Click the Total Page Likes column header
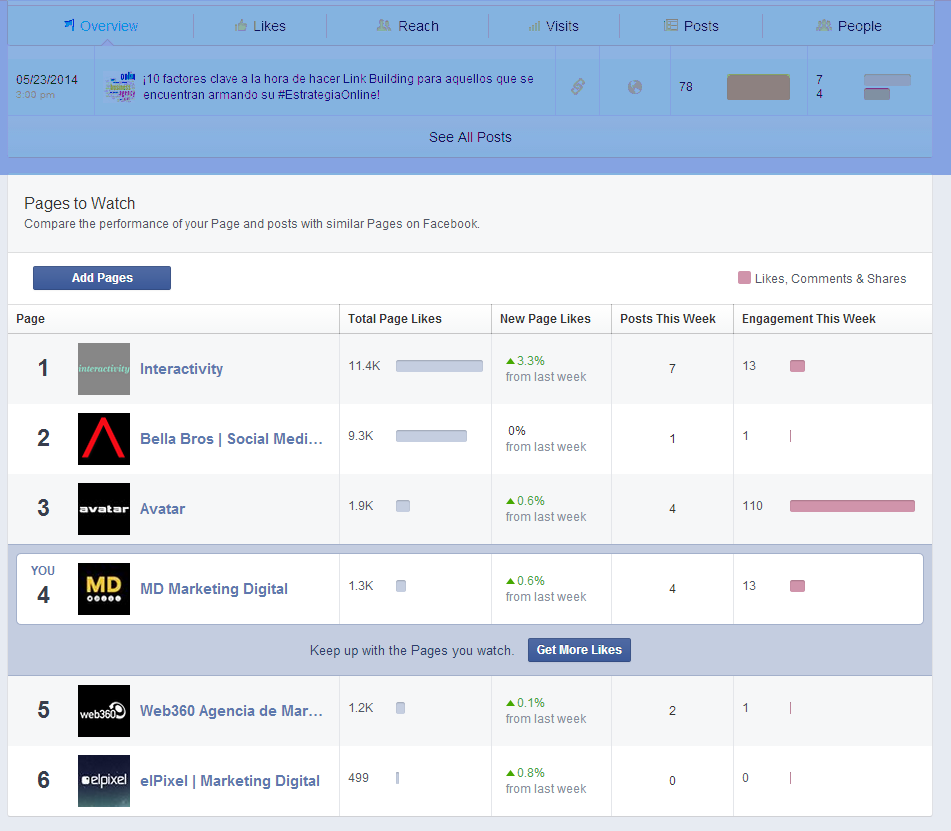This screenshot has height=831, width=951. (x=395, y=319)
